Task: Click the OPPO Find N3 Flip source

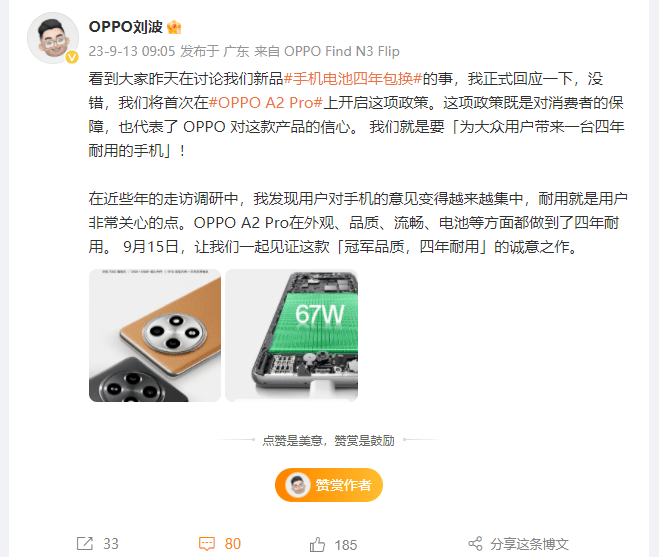Action: (x=342, y=51)
